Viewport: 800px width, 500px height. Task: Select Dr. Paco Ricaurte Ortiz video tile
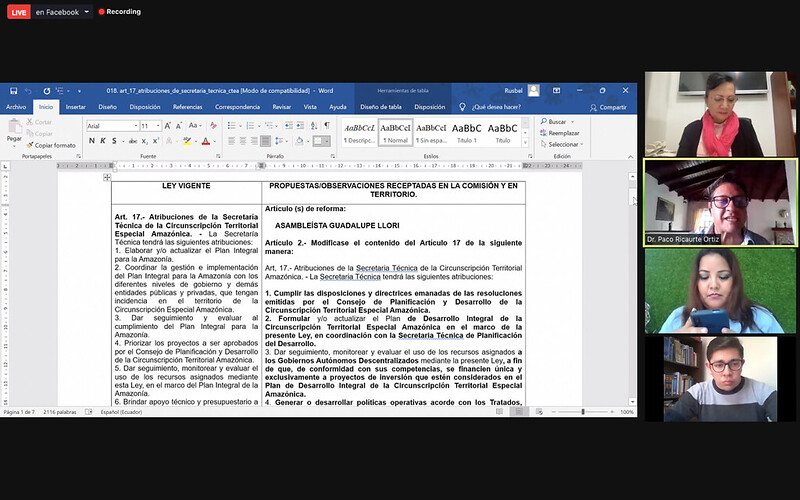[720, 203]
